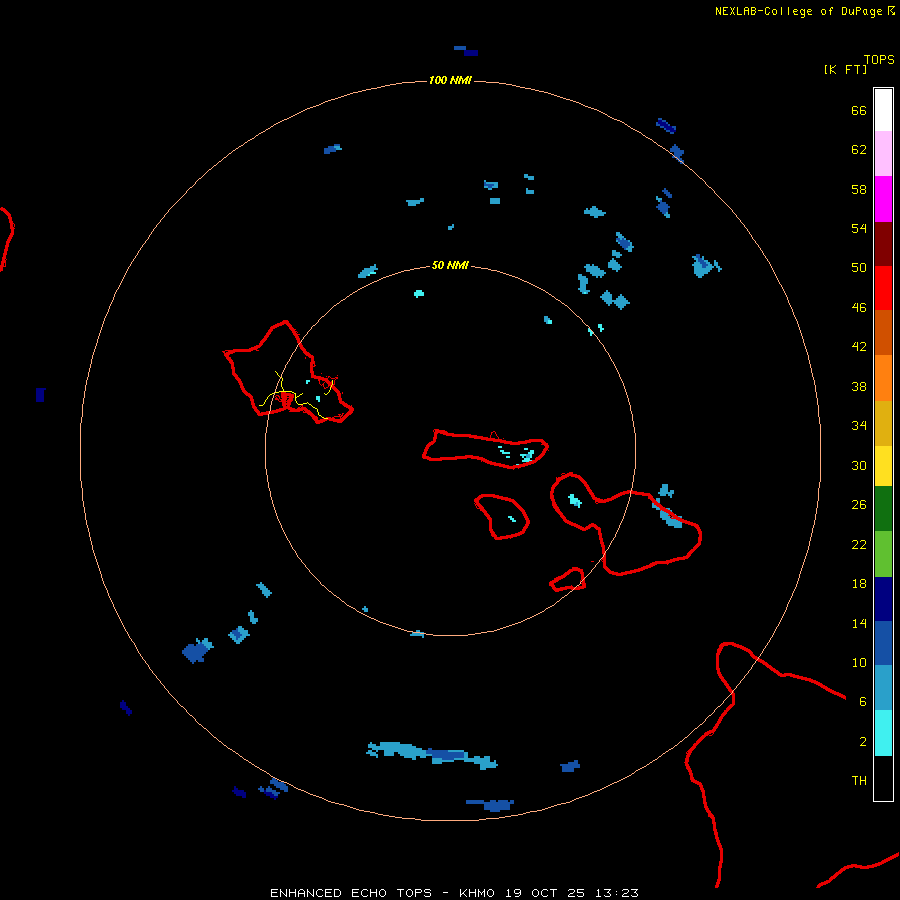Viewport: 900px width, 900px height.
Task: Select the magenta legend swatch
Action: click(x=883, y=199)
